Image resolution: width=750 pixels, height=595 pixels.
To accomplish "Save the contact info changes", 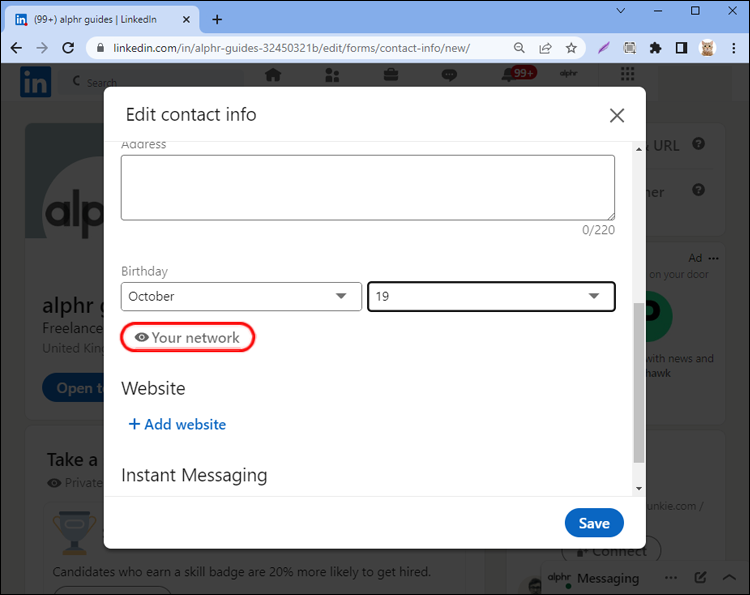I will [x=594, y=523].
